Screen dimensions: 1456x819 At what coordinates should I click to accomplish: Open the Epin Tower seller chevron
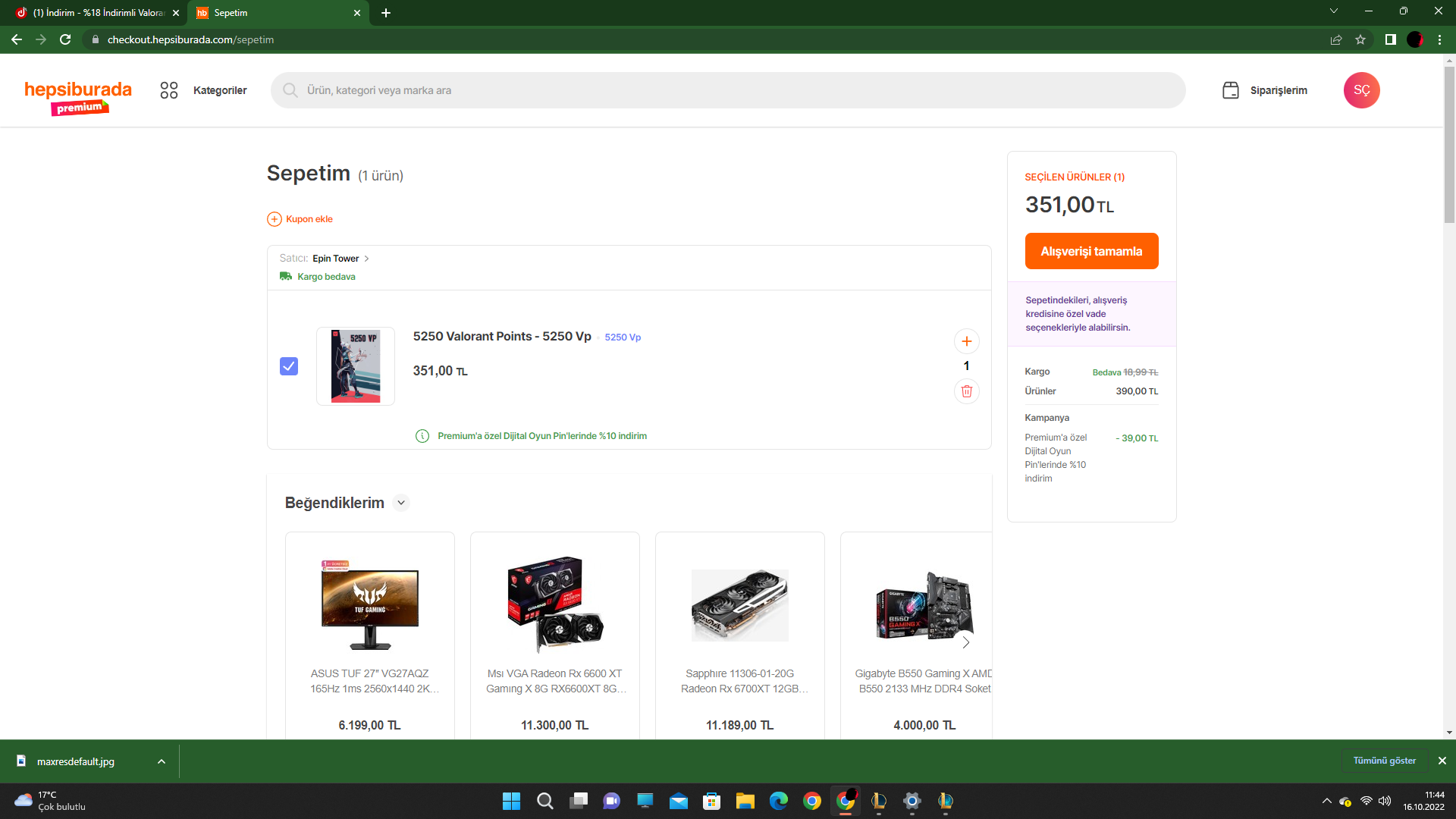click(366, 259)
